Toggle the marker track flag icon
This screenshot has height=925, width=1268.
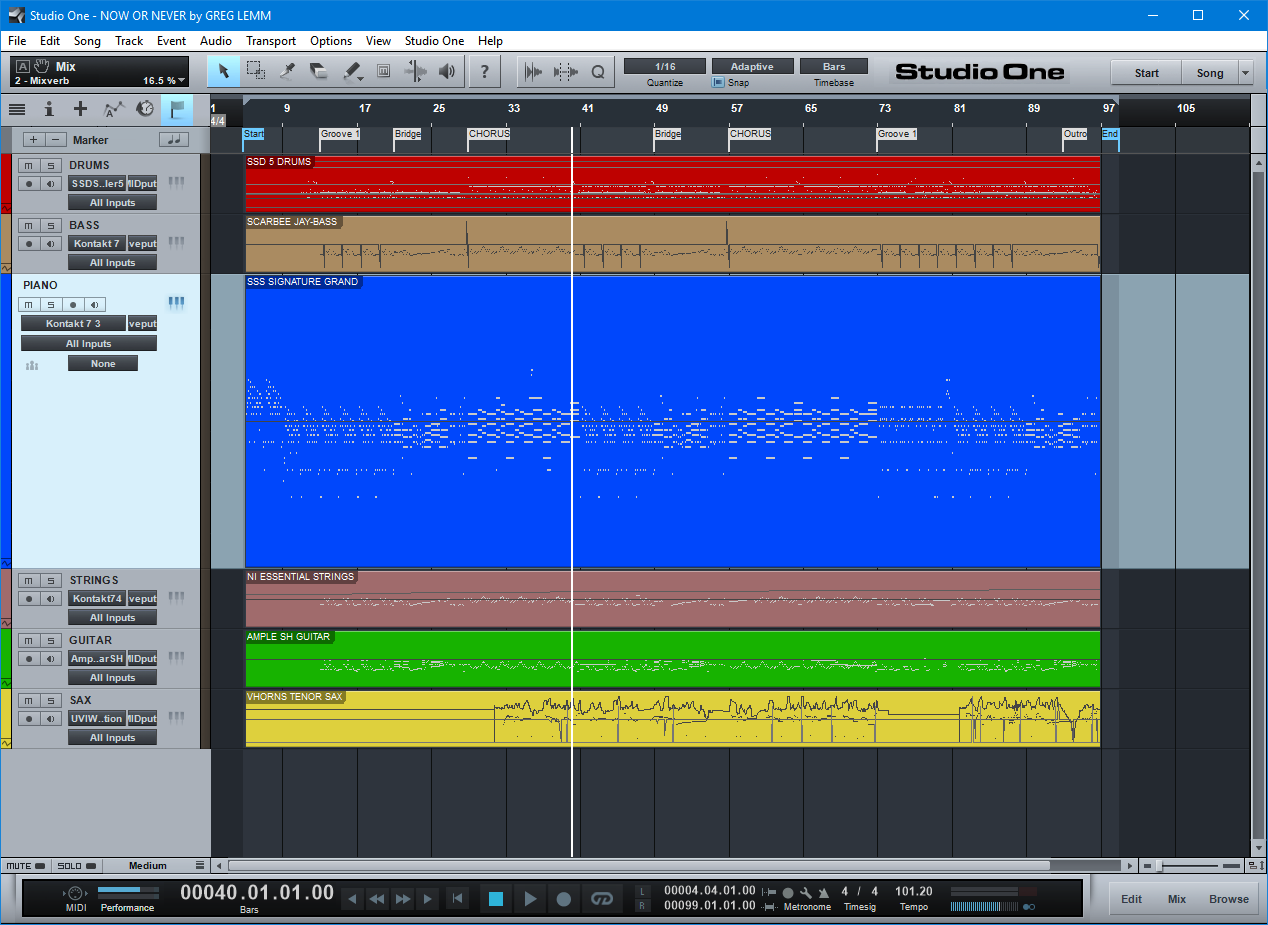pos(177,109)
